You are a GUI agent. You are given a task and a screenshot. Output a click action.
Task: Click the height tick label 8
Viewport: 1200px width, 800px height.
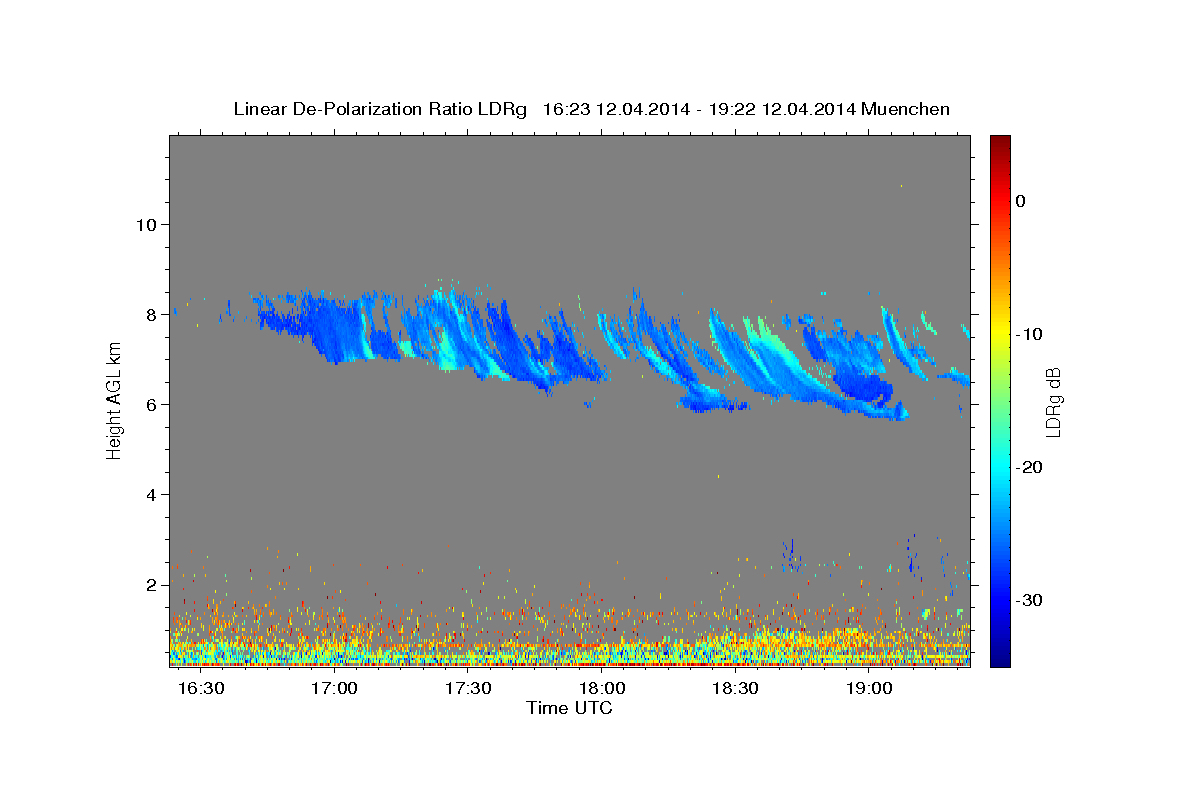(x=150, y=315)
